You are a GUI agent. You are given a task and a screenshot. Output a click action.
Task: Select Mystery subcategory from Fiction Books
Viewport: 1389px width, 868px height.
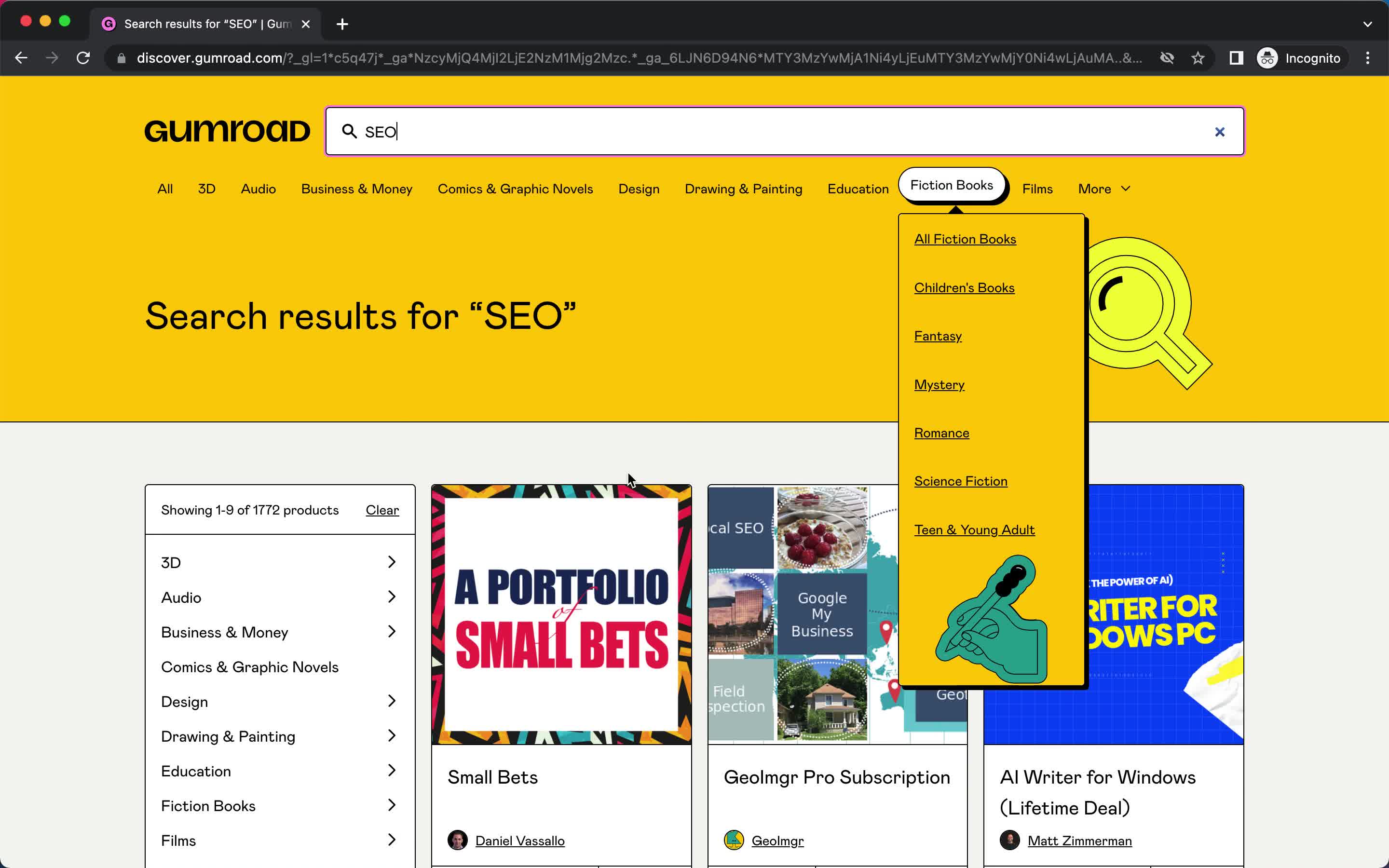point(939,384)
